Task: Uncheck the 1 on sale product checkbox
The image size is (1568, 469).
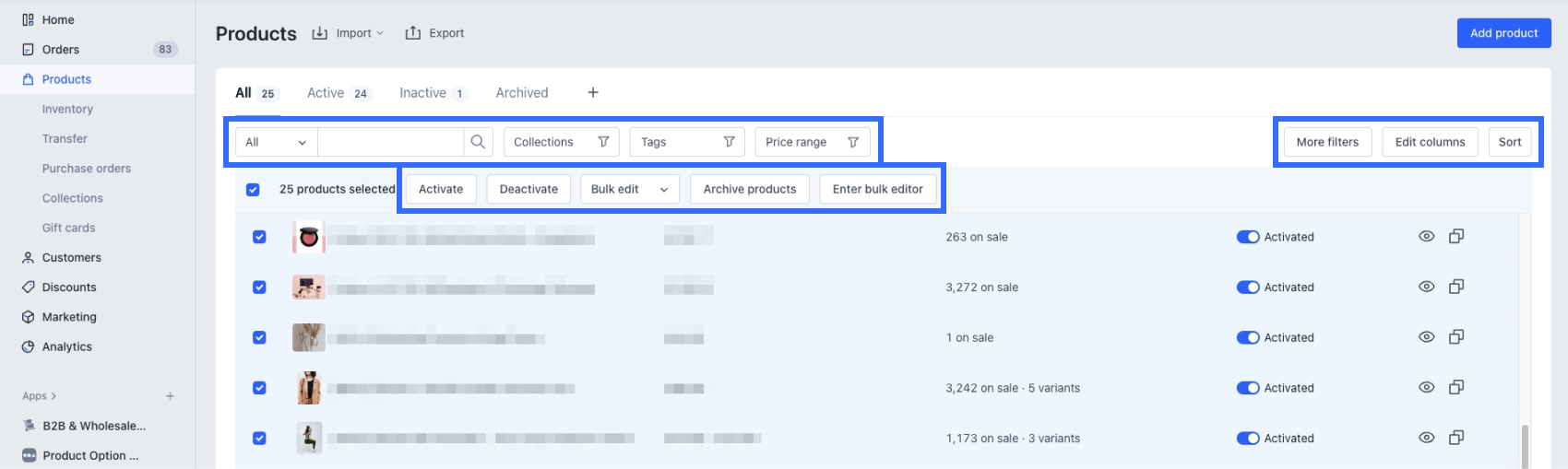Action: pyautogui.click(x=259, y=337)
